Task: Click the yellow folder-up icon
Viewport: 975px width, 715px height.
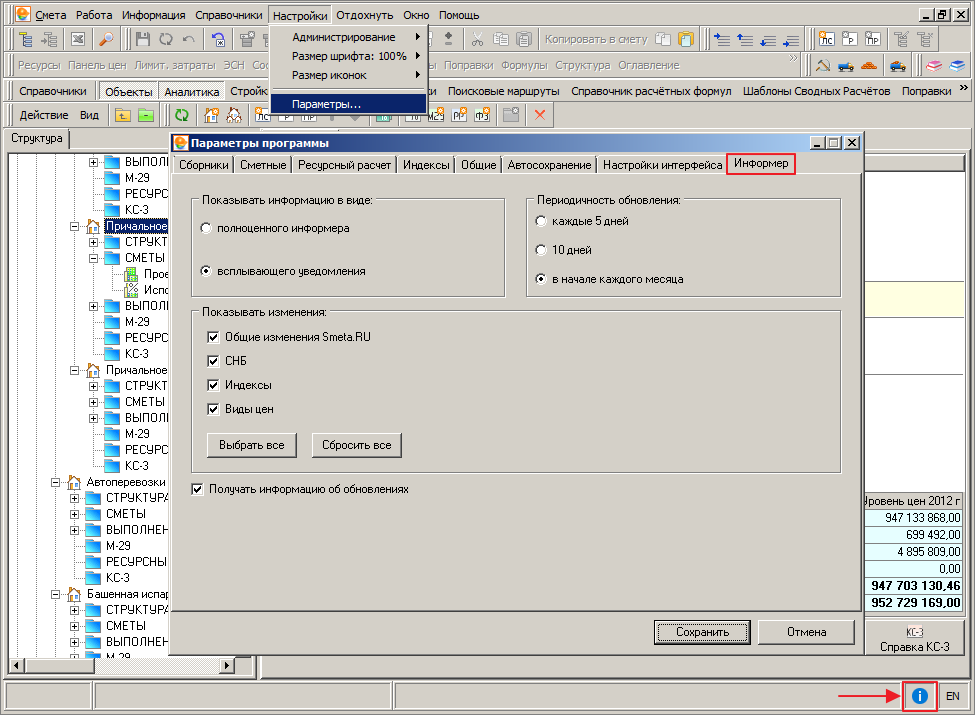Action: (123, 115)
